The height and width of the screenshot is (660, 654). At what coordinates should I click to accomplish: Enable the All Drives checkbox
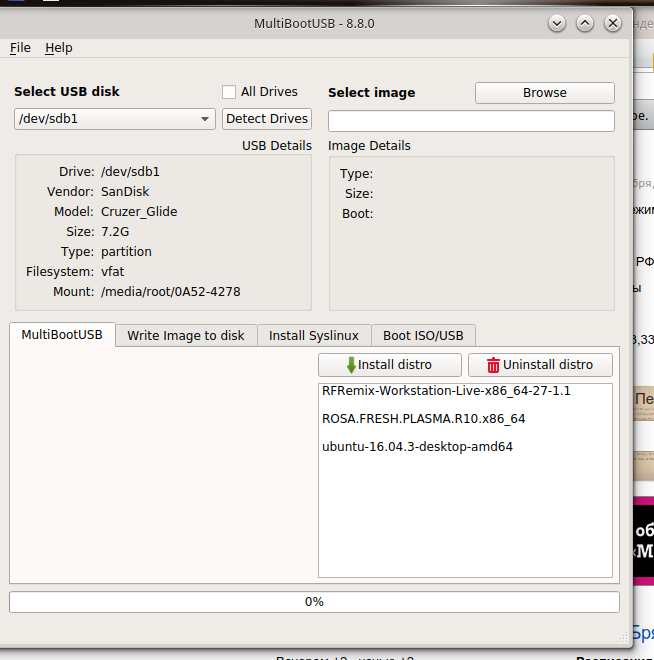229,92
